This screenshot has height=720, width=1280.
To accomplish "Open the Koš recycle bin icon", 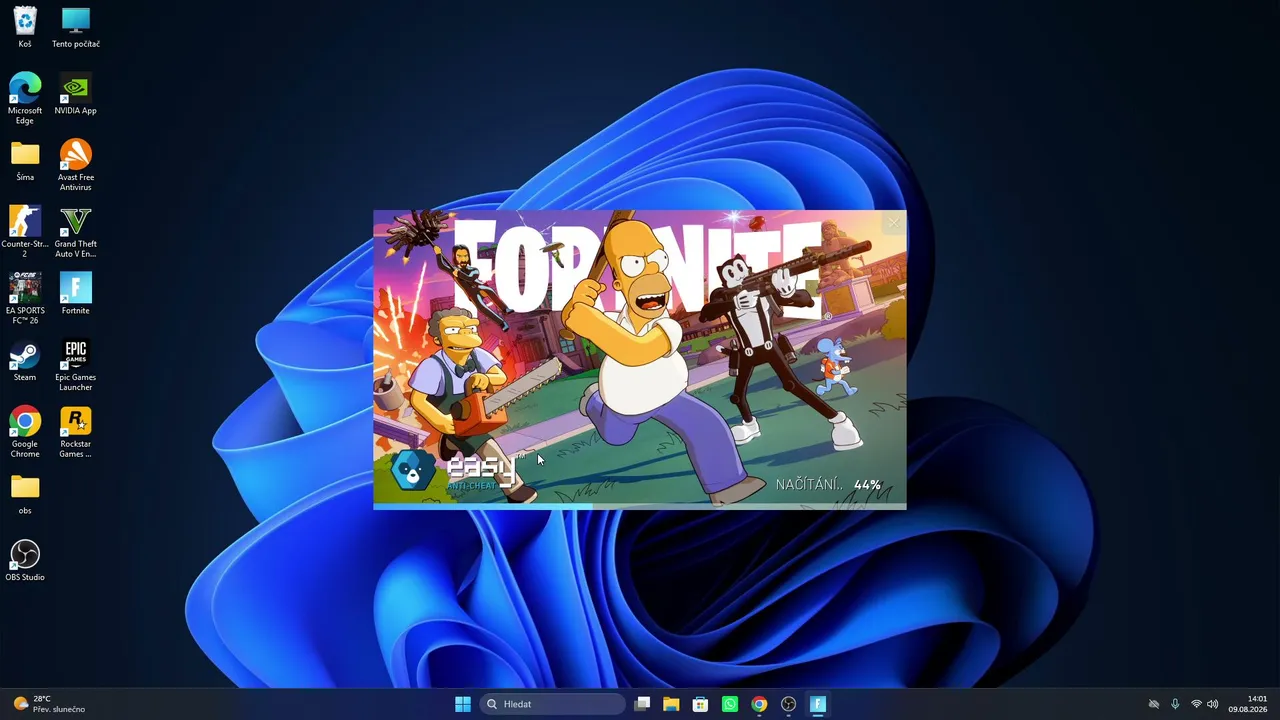I will pos(25,27).
